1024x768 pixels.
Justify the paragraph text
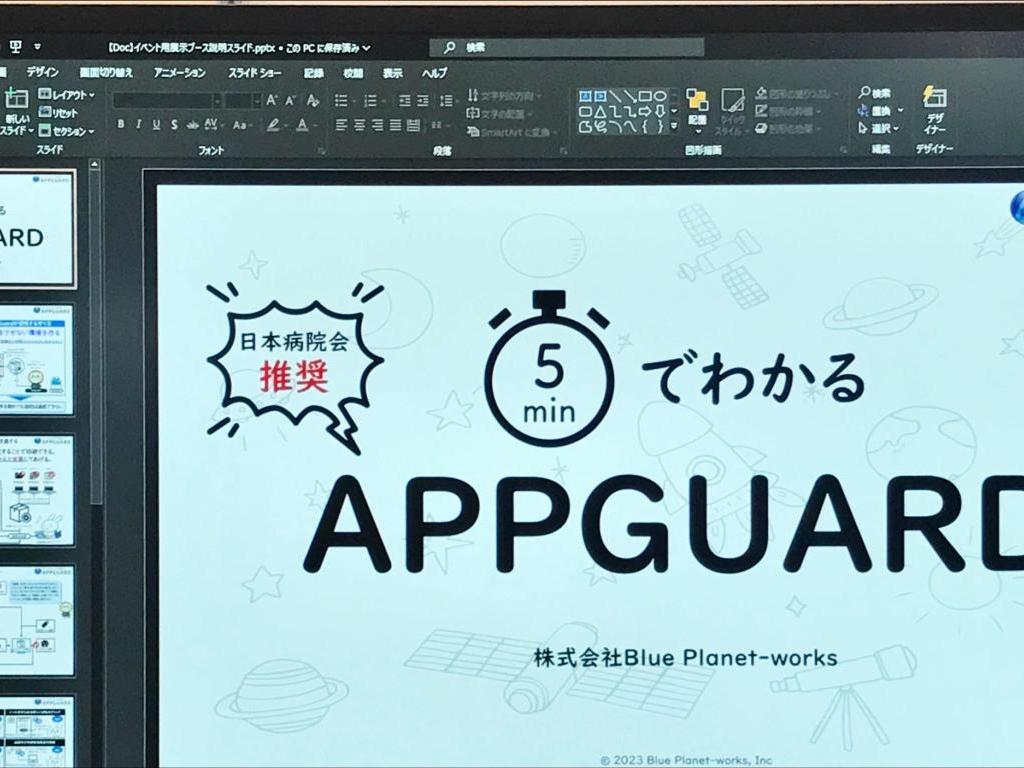(x=395, y=125)
